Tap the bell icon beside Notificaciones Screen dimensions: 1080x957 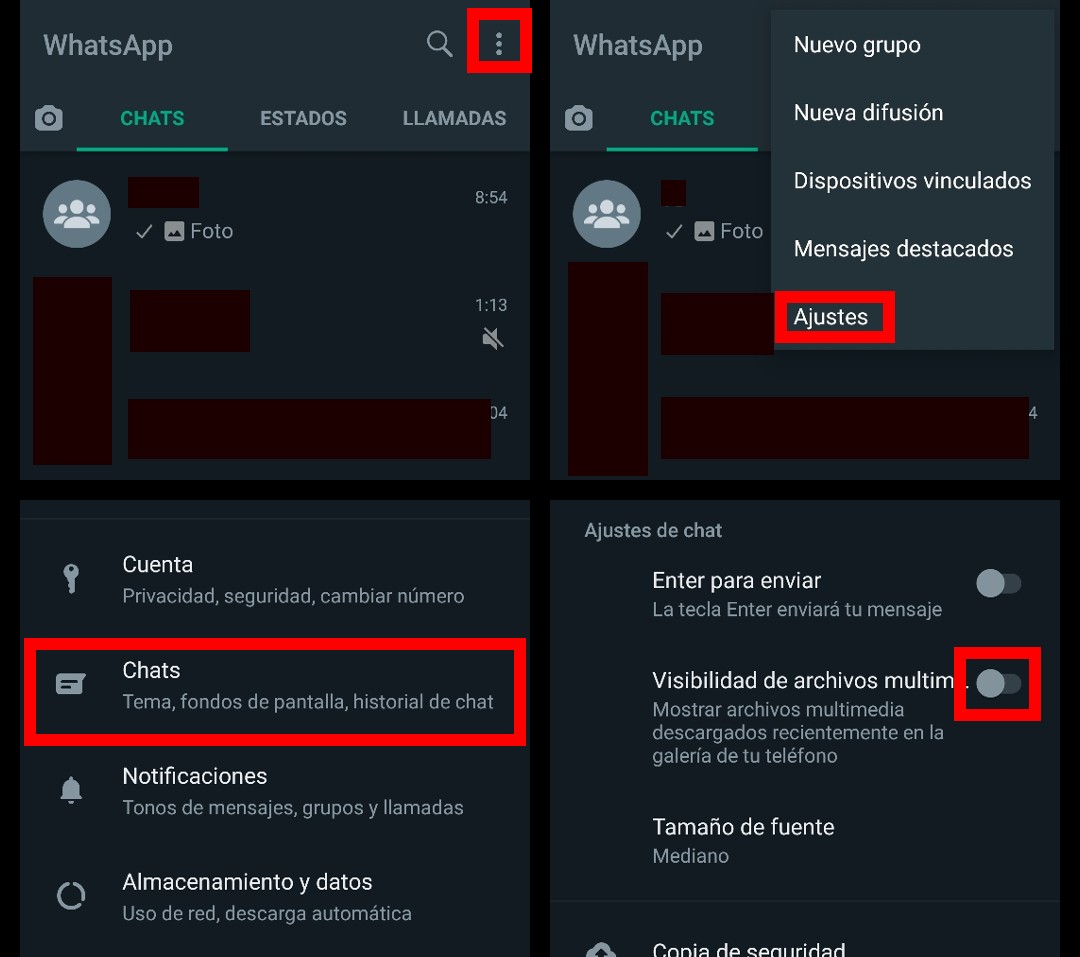point(71,790)
